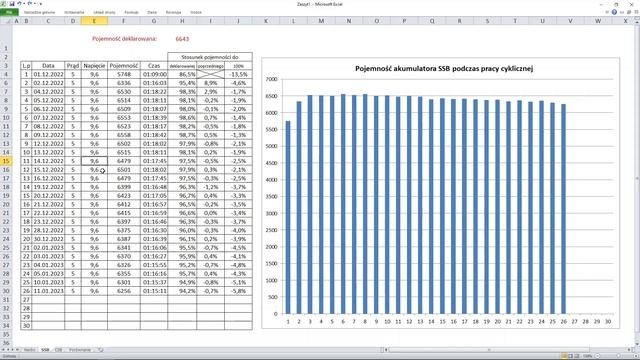
Task: Select percentage cell -13,5%
Action: (238, 74)
